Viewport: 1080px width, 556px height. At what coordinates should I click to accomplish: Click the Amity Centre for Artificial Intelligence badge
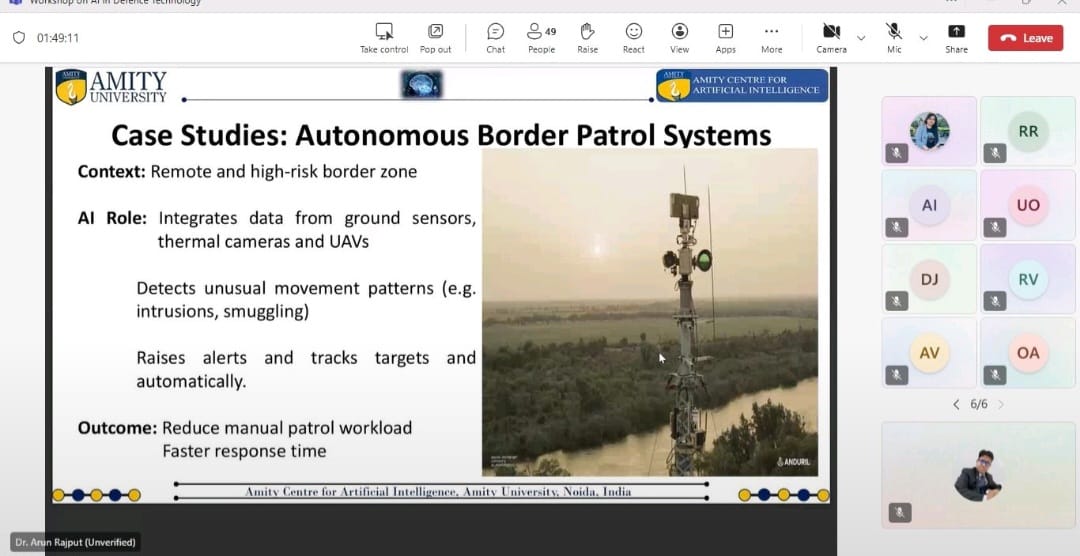(742, 85)
